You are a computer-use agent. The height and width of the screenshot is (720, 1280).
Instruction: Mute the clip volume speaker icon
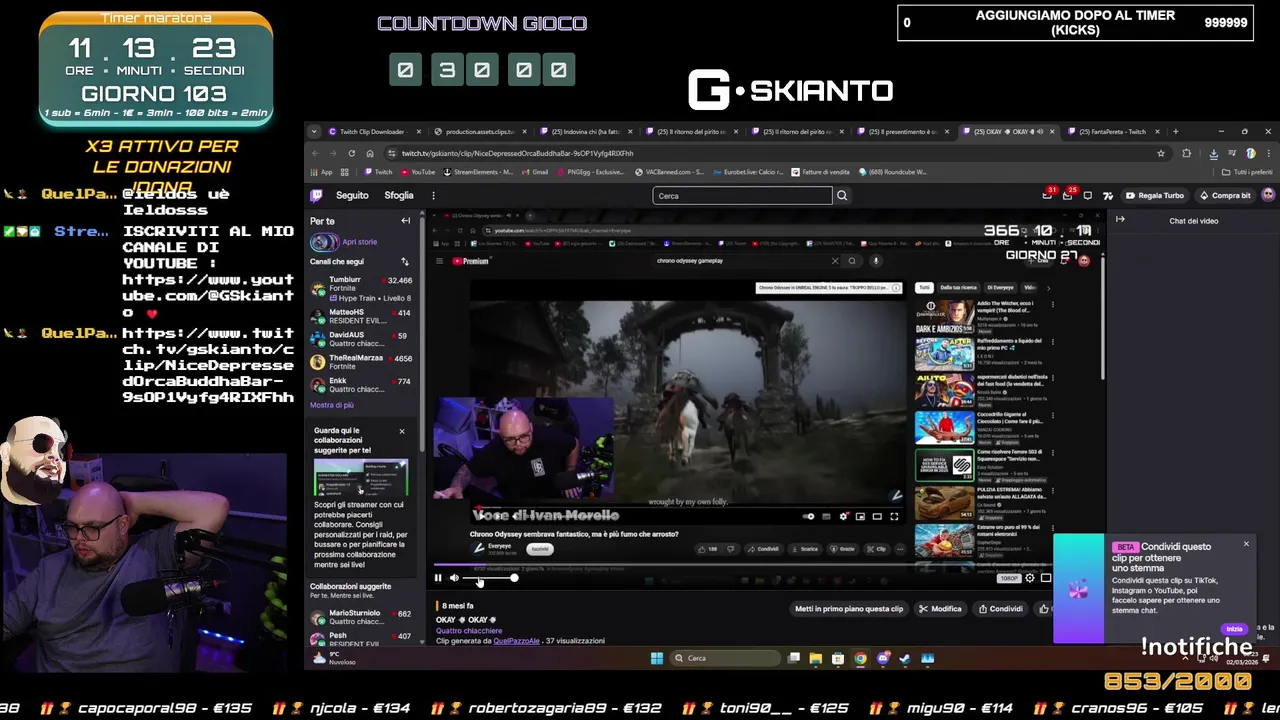[454, 578]
